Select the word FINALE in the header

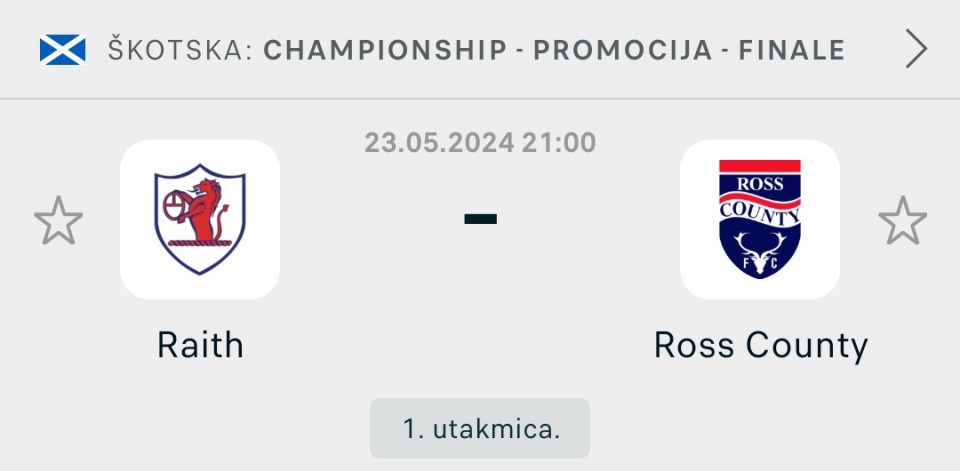[792, 50]
